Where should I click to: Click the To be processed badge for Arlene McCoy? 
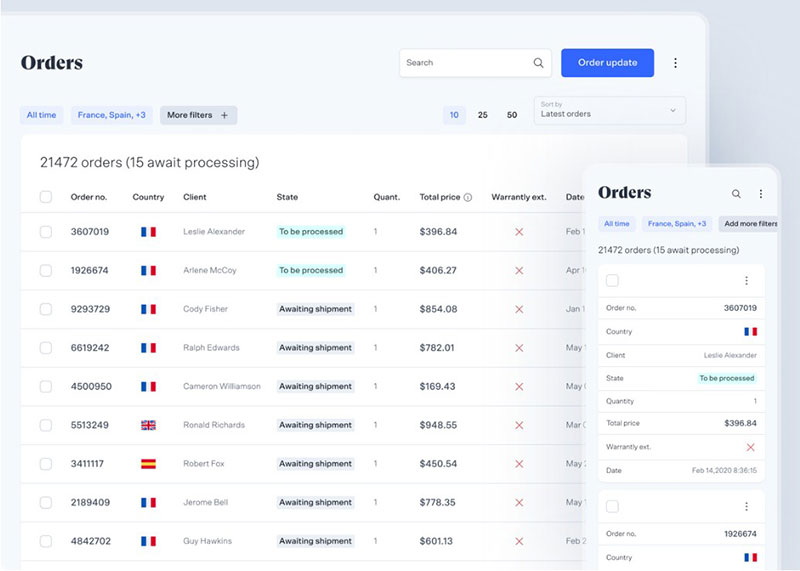pyautogui.click(x=311, y=270)
